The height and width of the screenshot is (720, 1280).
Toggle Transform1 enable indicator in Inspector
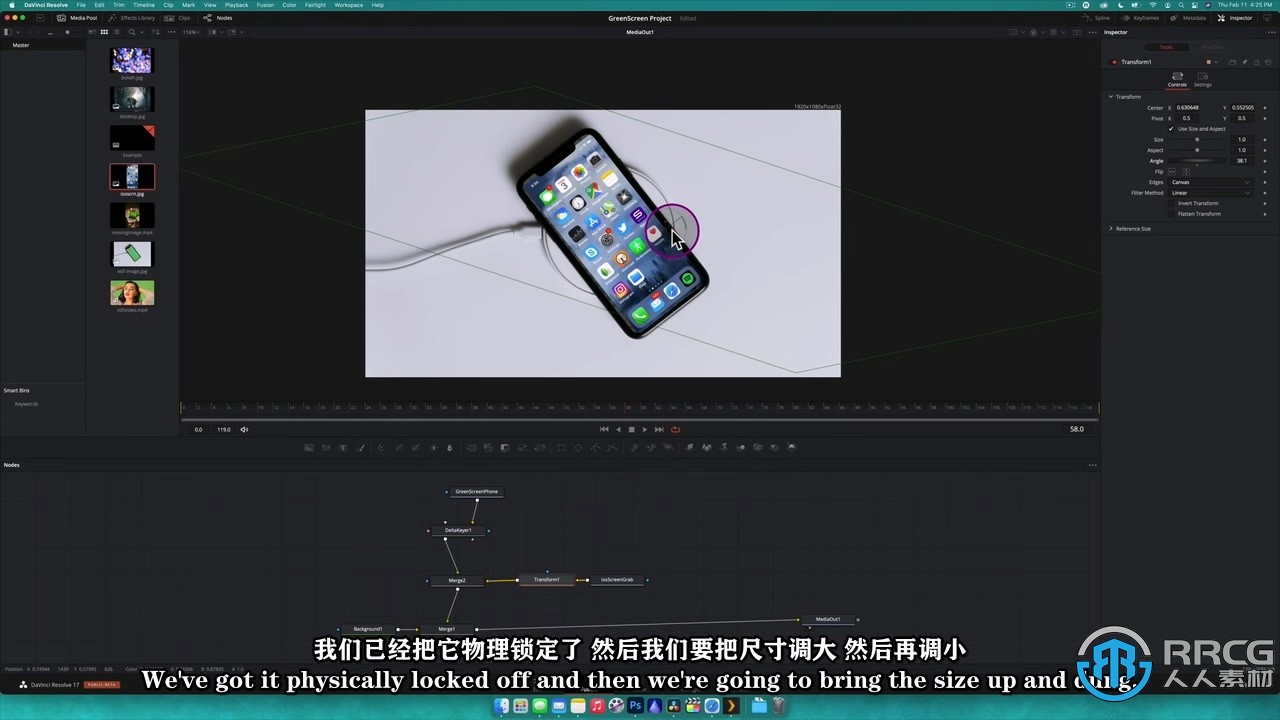(x=1114, y=62)
